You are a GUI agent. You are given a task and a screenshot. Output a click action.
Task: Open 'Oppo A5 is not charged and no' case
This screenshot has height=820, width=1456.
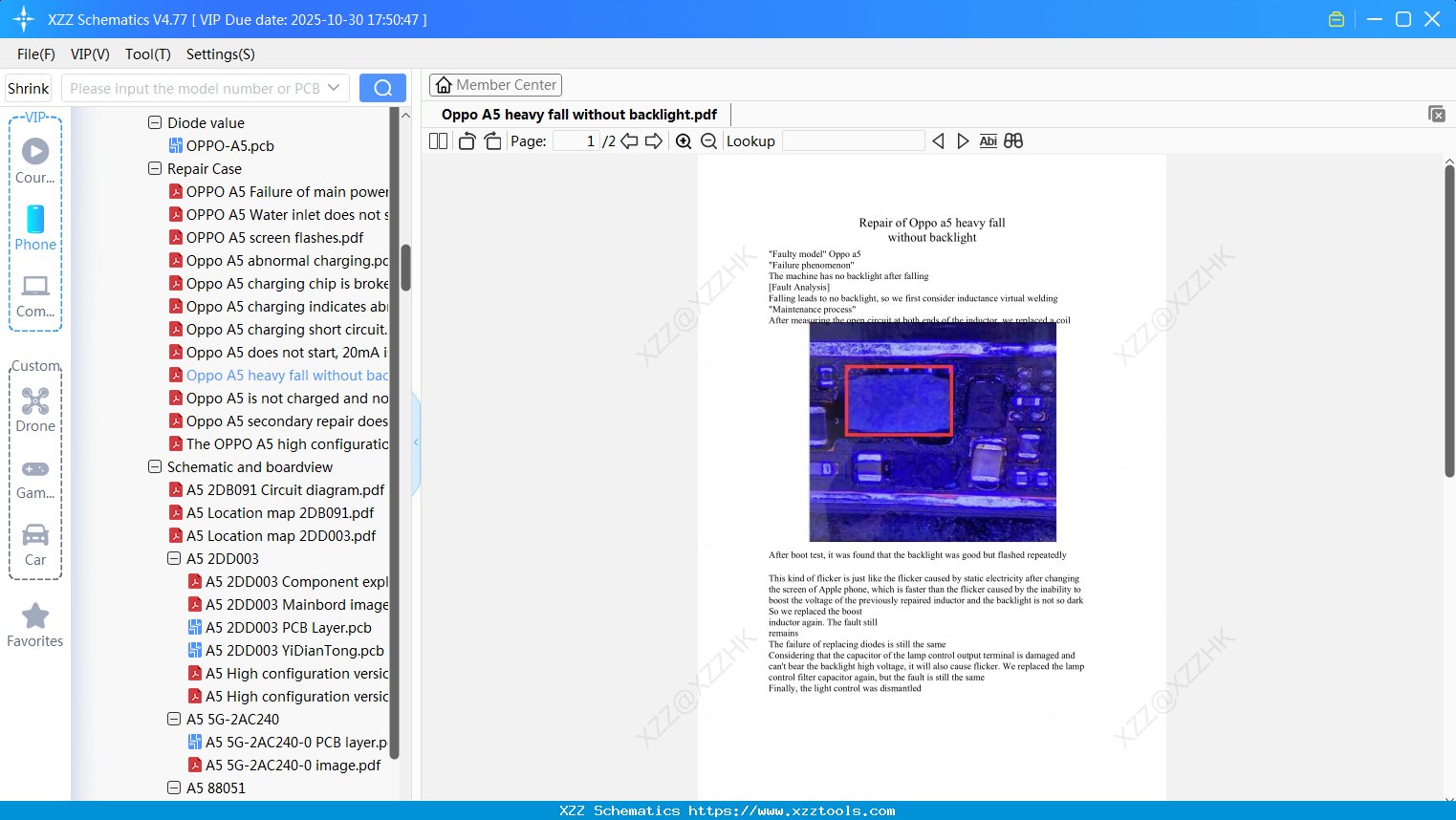(279, 398)
